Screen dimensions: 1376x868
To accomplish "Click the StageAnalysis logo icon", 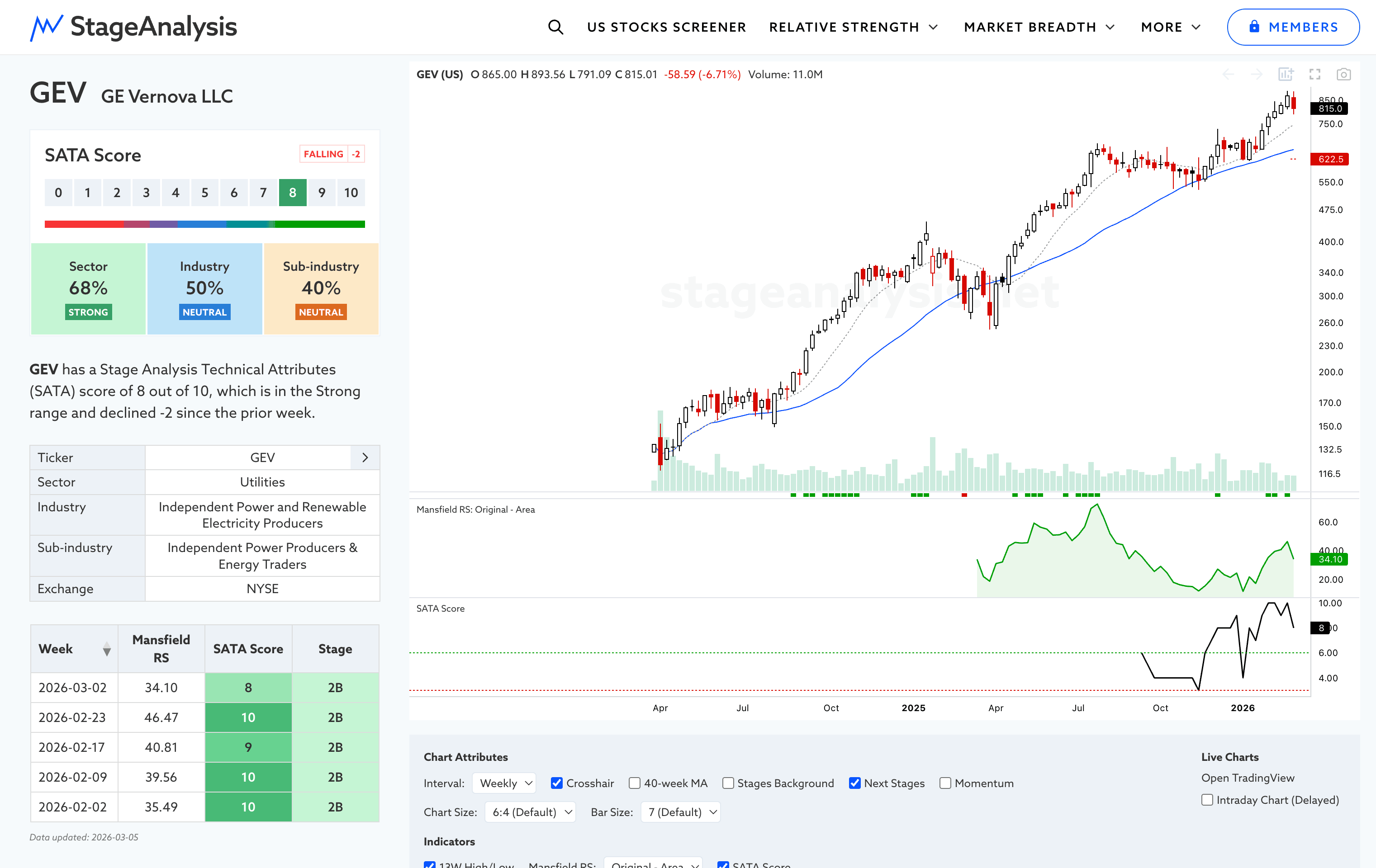I will click(x=46, y=27).
